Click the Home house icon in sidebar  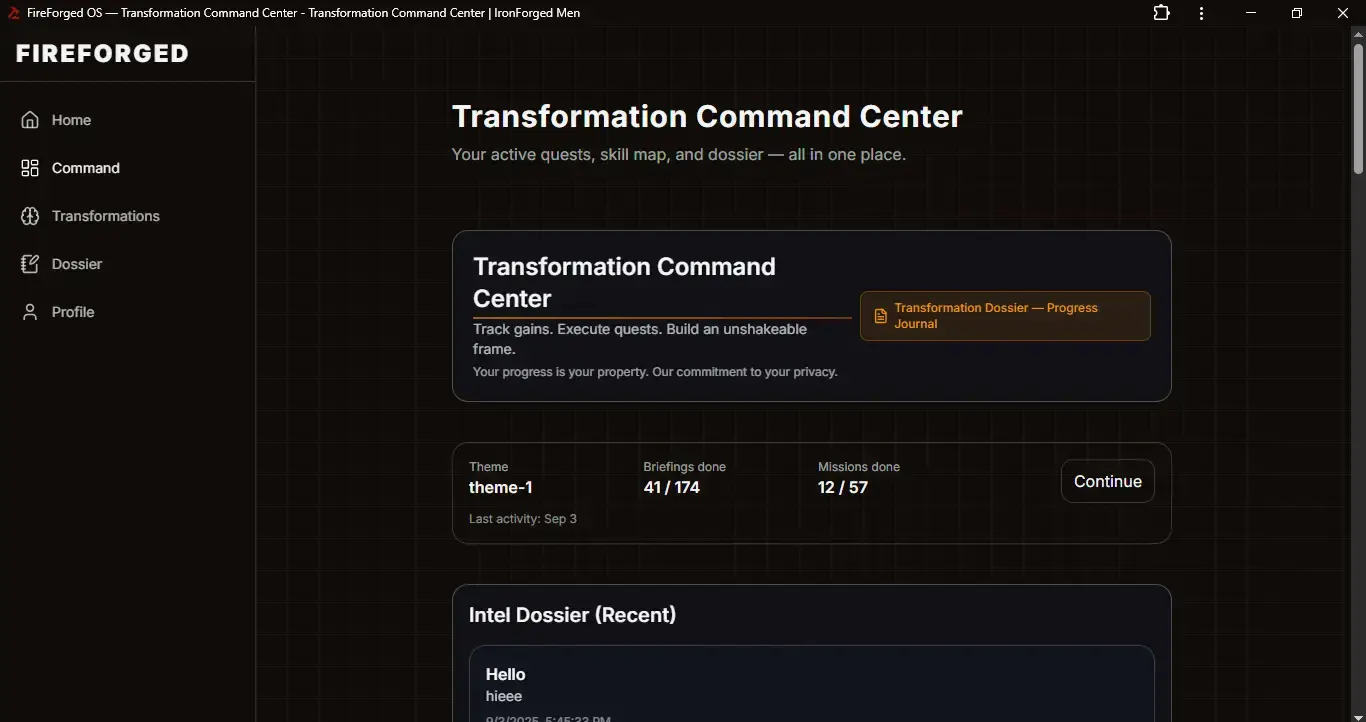[30, 120]
